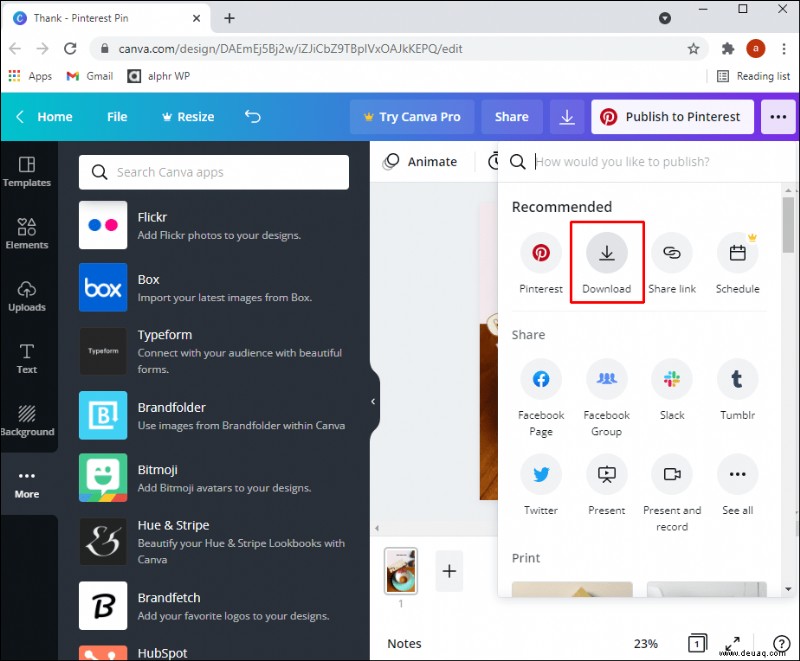Share to Twitter
This screenshot has height=661, width=800.
(x=541, y=485)
